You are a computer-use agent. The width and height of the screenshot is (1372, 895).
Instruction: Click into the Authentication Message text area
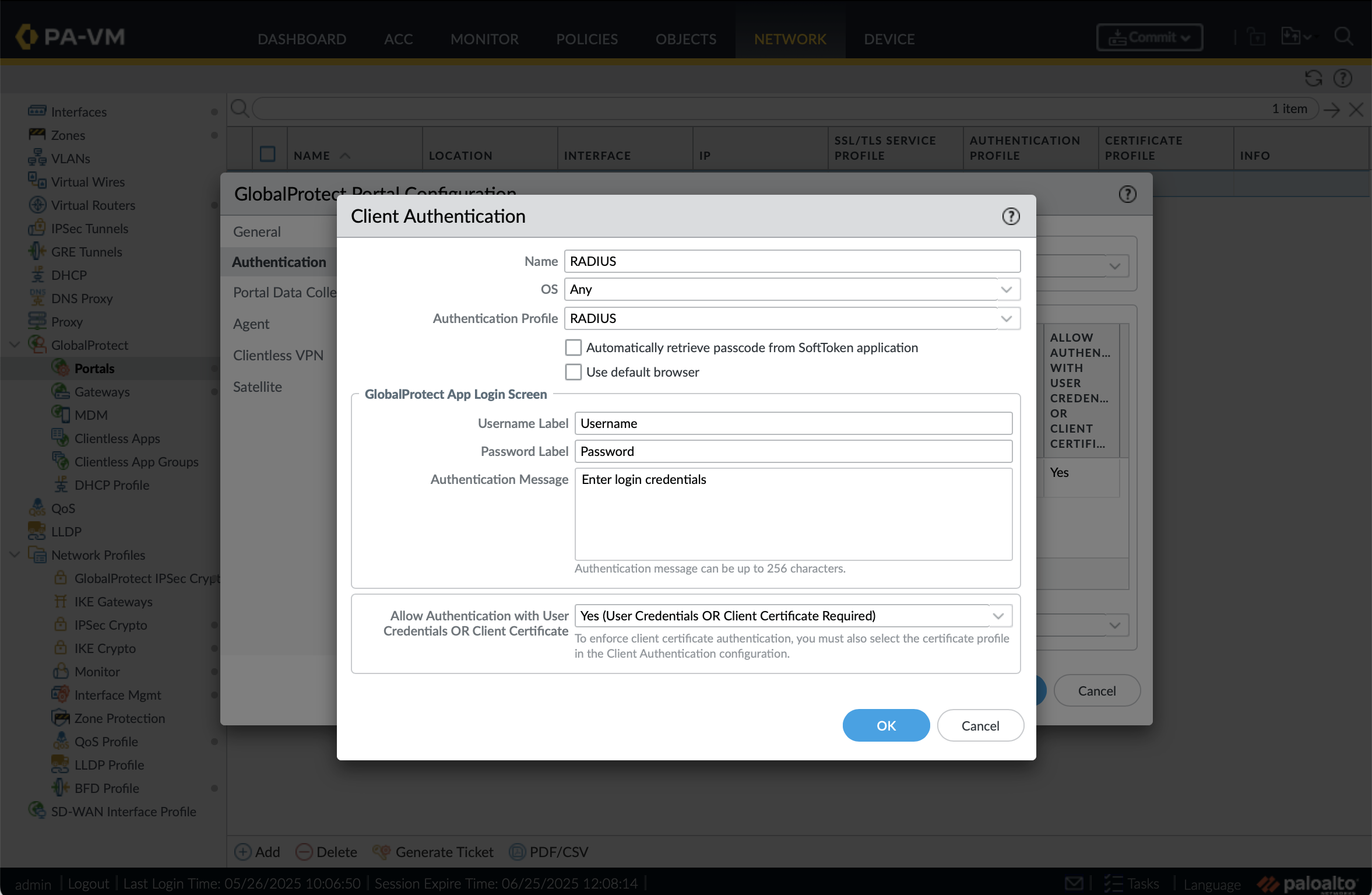pyautogui.click(x=793, y=514)
